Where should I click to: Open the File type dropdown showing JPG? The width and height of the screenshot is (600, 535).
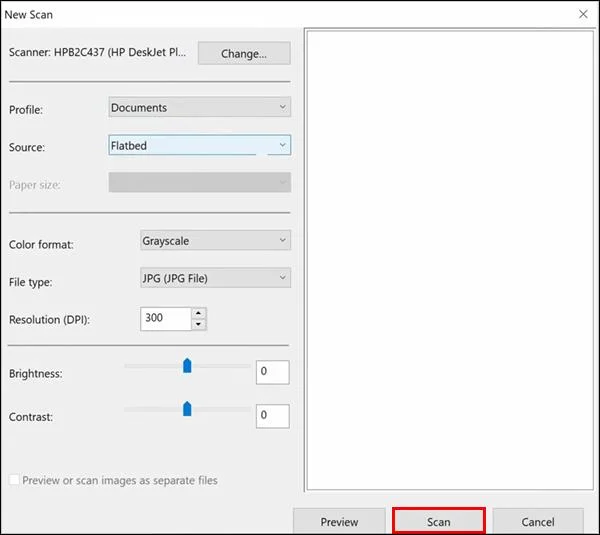pos(215,278)
